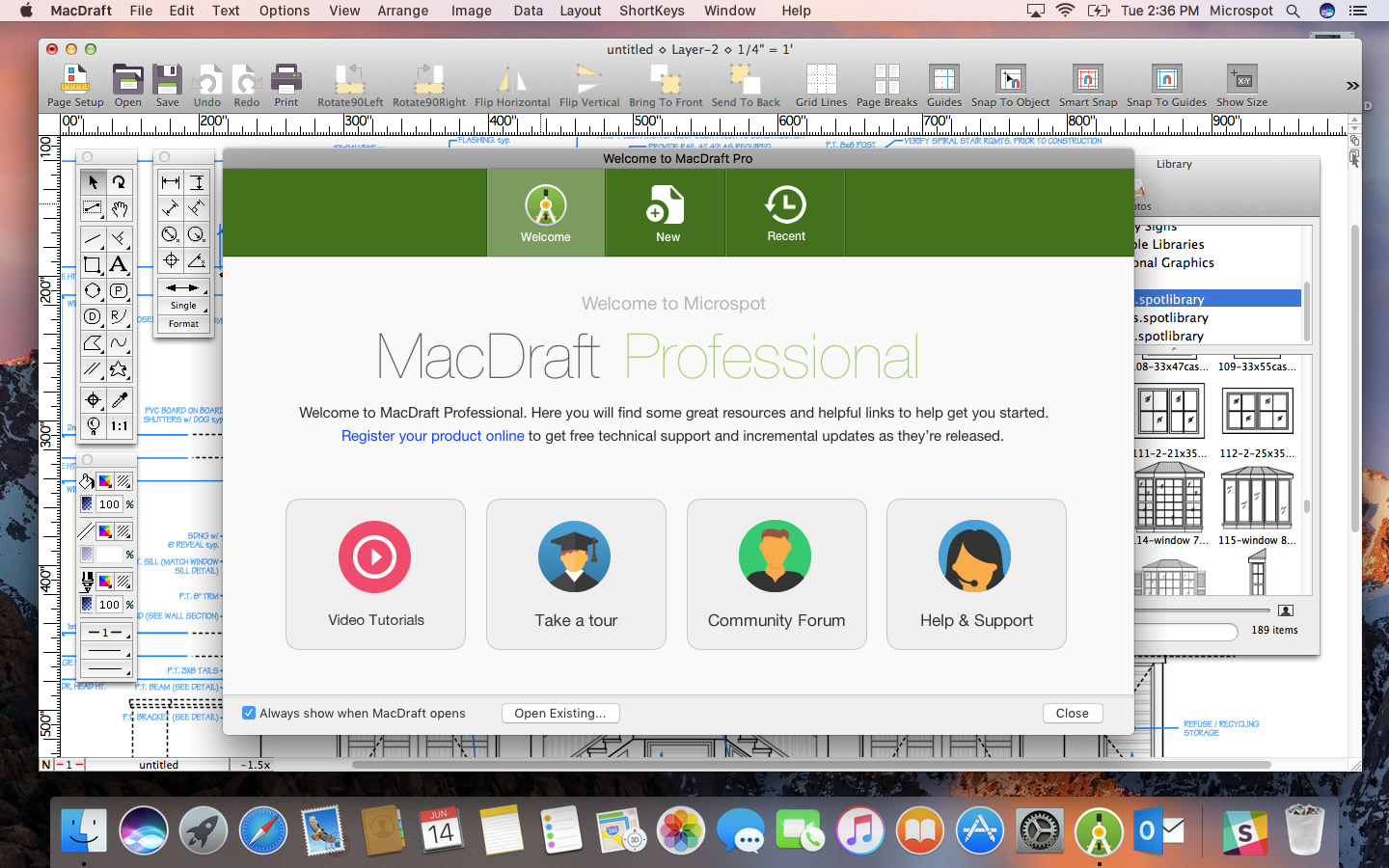Toggle Guides in the toolbar
This screenshot has width=1389, height=868.
tap(944, 86)
